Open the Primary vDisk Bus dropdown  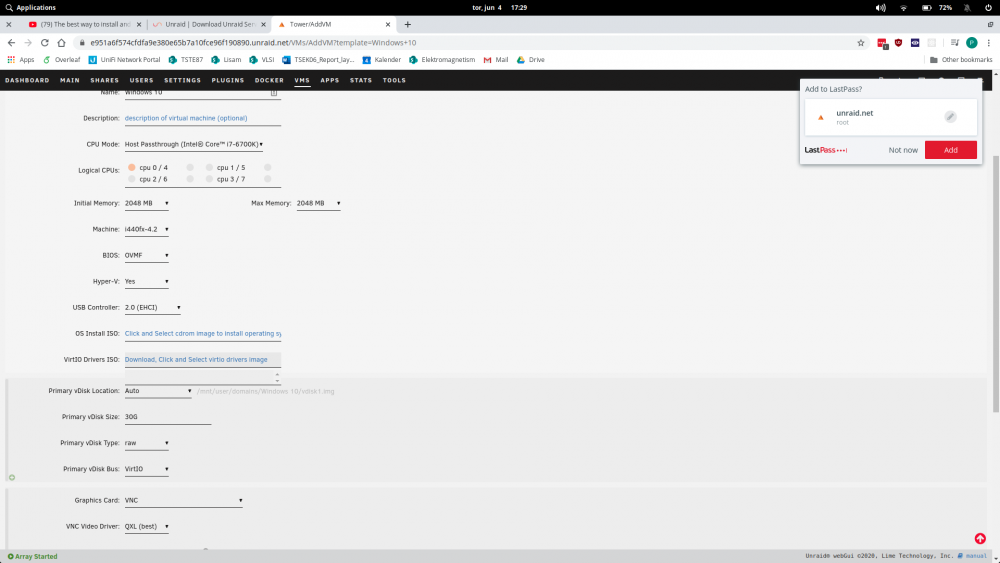147,469
